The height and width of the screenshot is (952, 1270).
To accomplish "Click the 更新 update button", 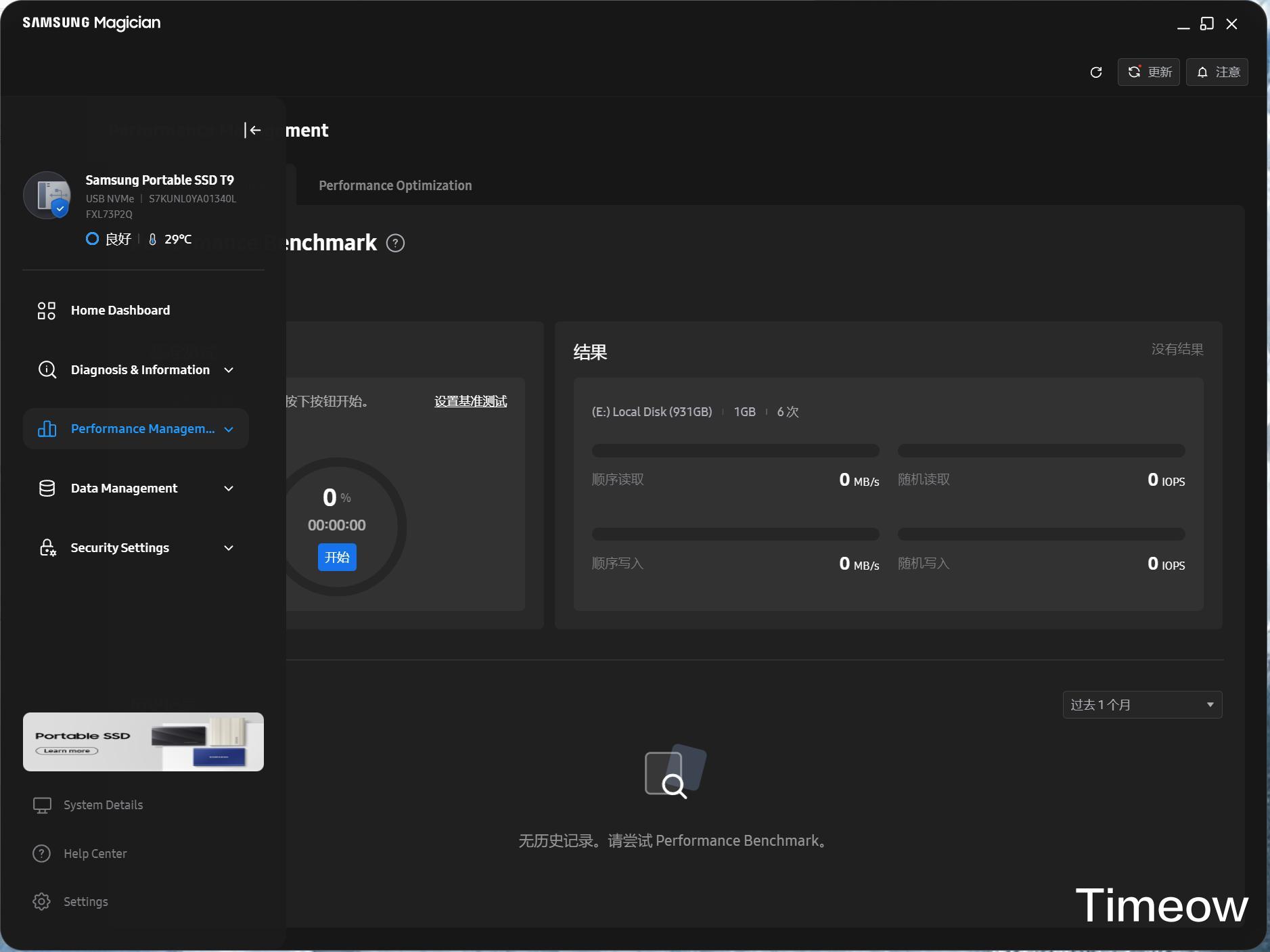I will (1148, 72).
